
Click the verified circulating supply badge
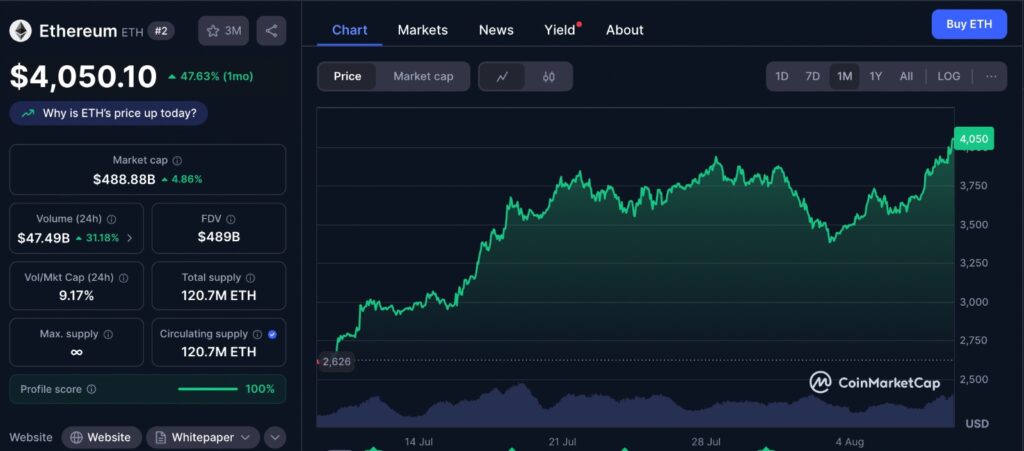coord(272,334)
